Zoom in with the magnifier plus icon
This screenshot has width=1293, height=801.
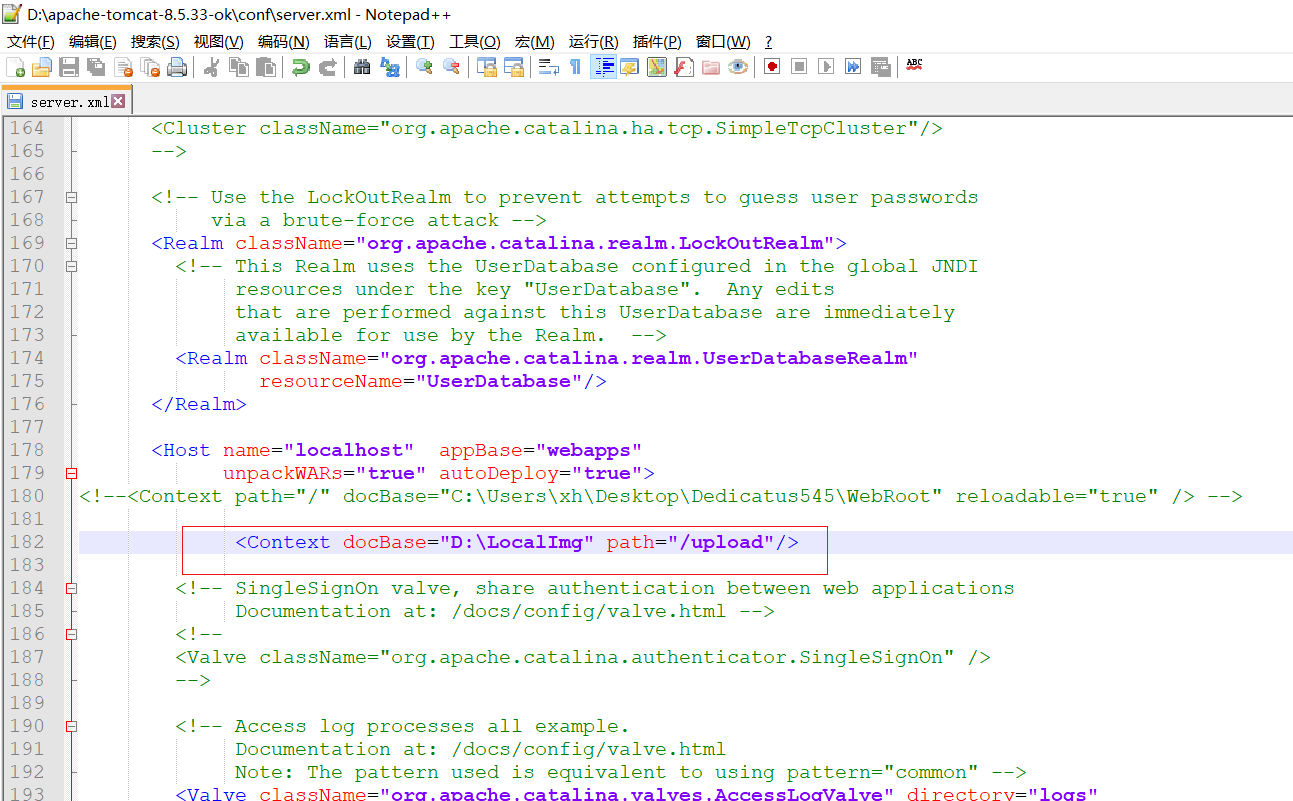(424, 67)
